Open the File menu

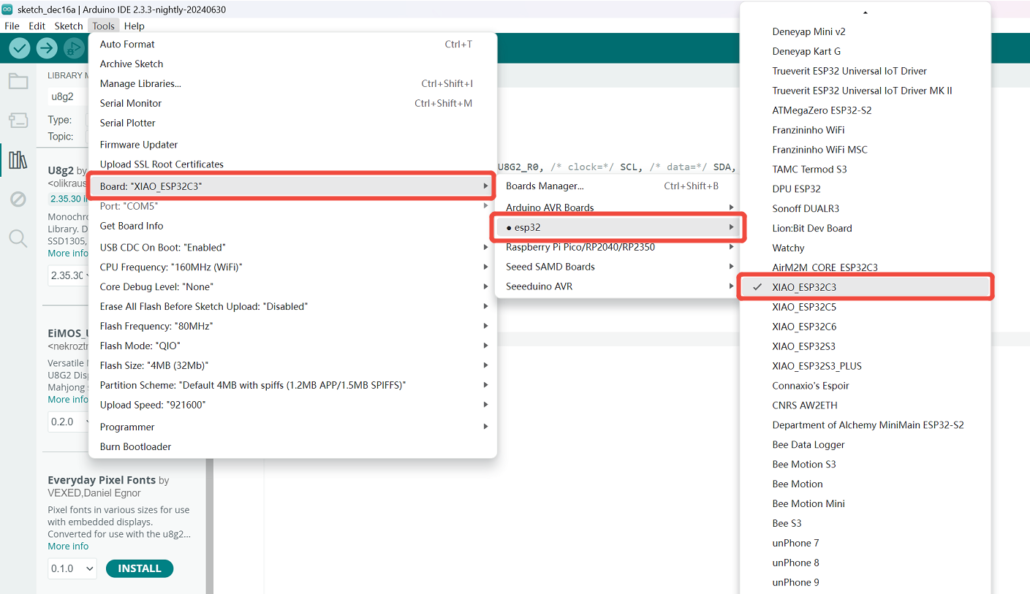tap(11, 25)
